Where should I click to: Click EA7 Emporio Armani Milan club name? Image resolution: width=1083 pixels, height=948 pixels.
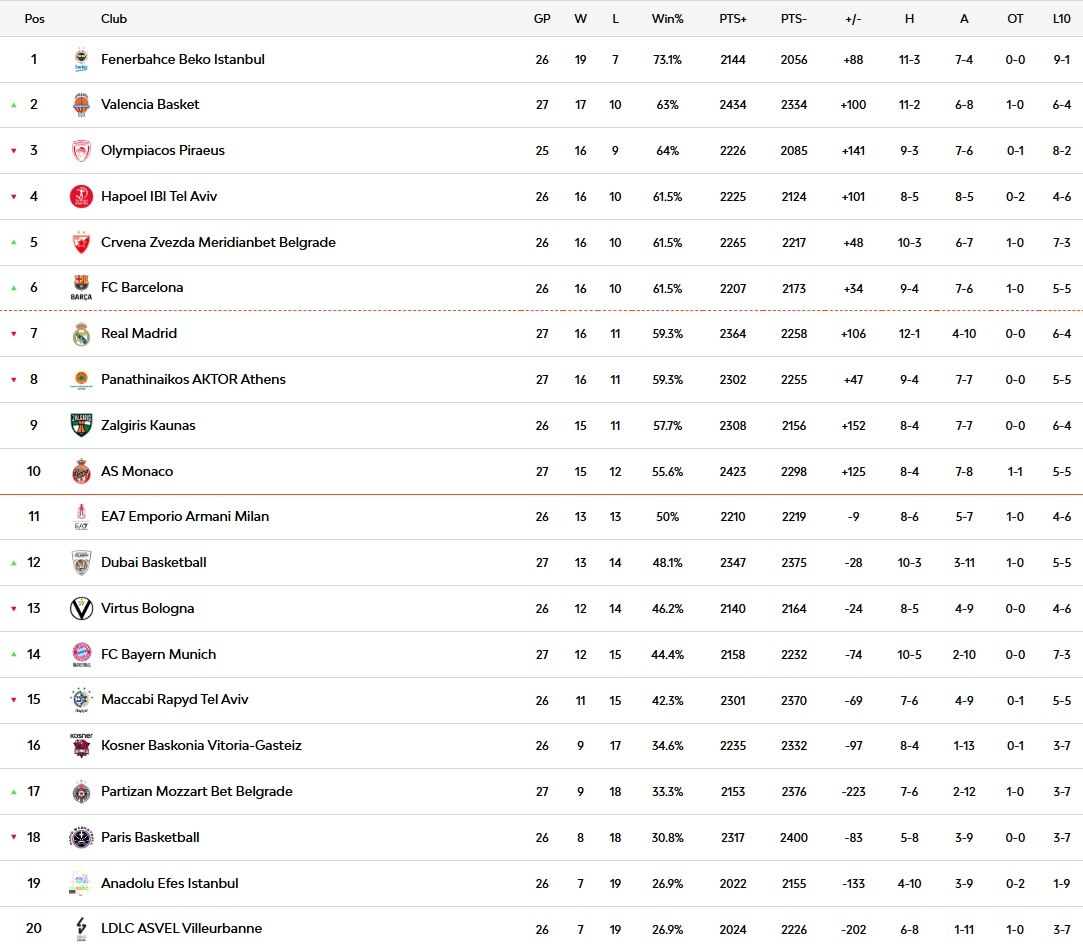pos(185,516)
